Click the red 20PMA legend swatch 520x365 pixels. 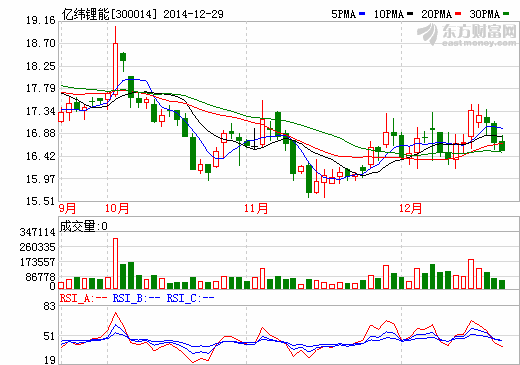coord(458,14)
